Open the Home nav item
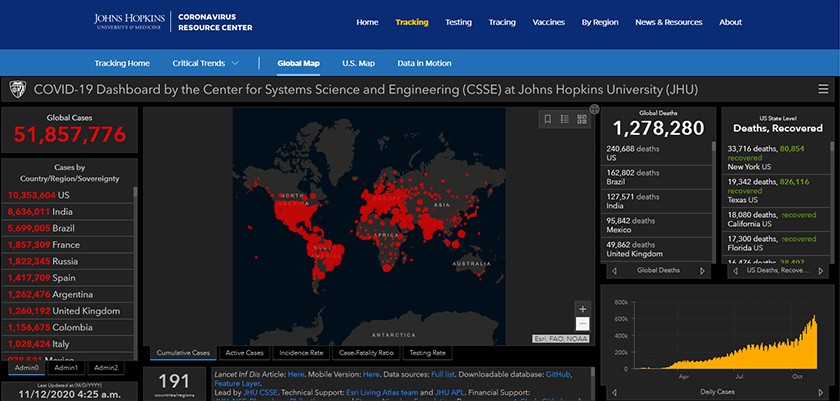 click(368, 22)
